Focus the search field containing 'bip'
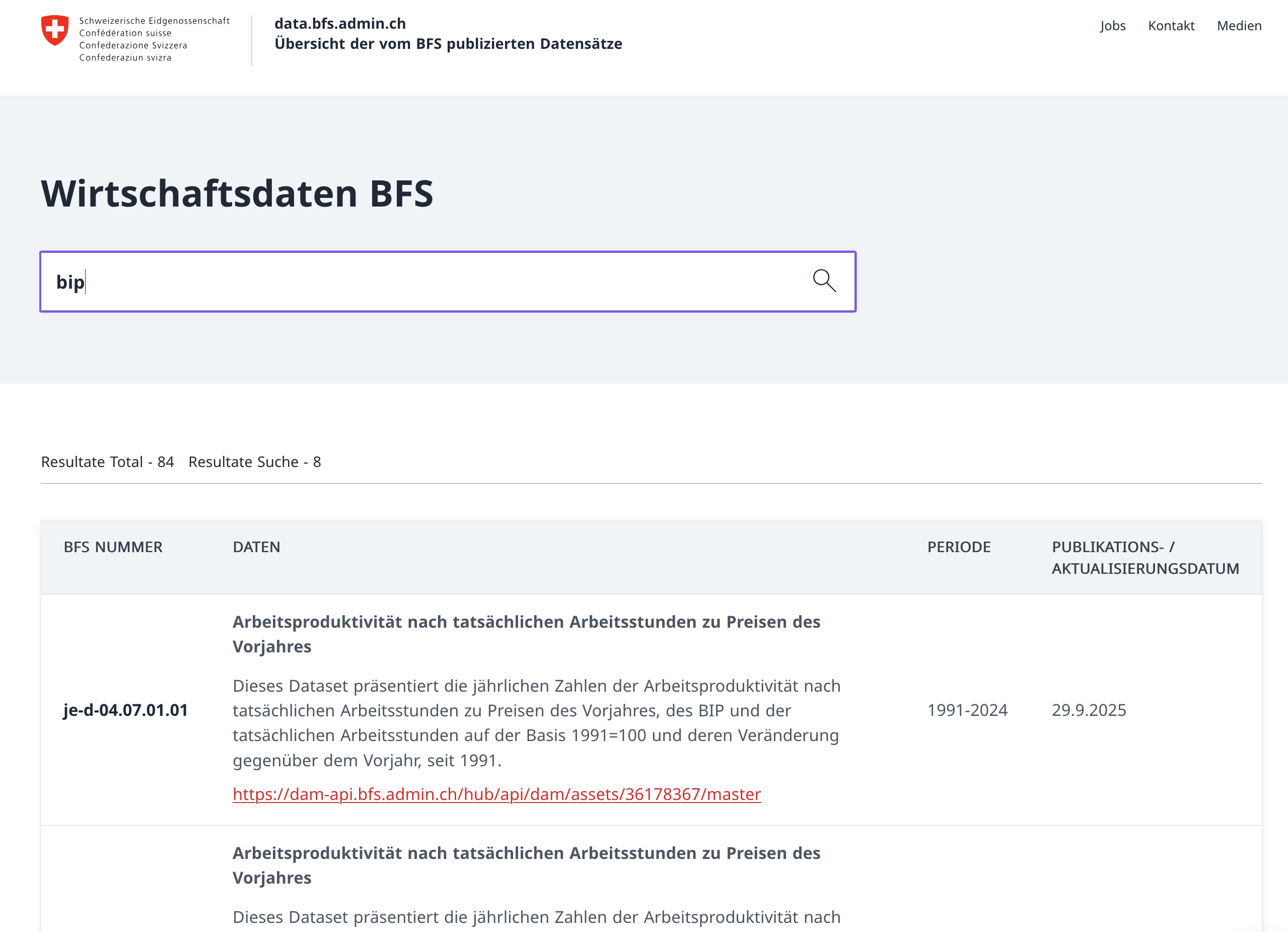1288x932 pixels. point(420,282)
